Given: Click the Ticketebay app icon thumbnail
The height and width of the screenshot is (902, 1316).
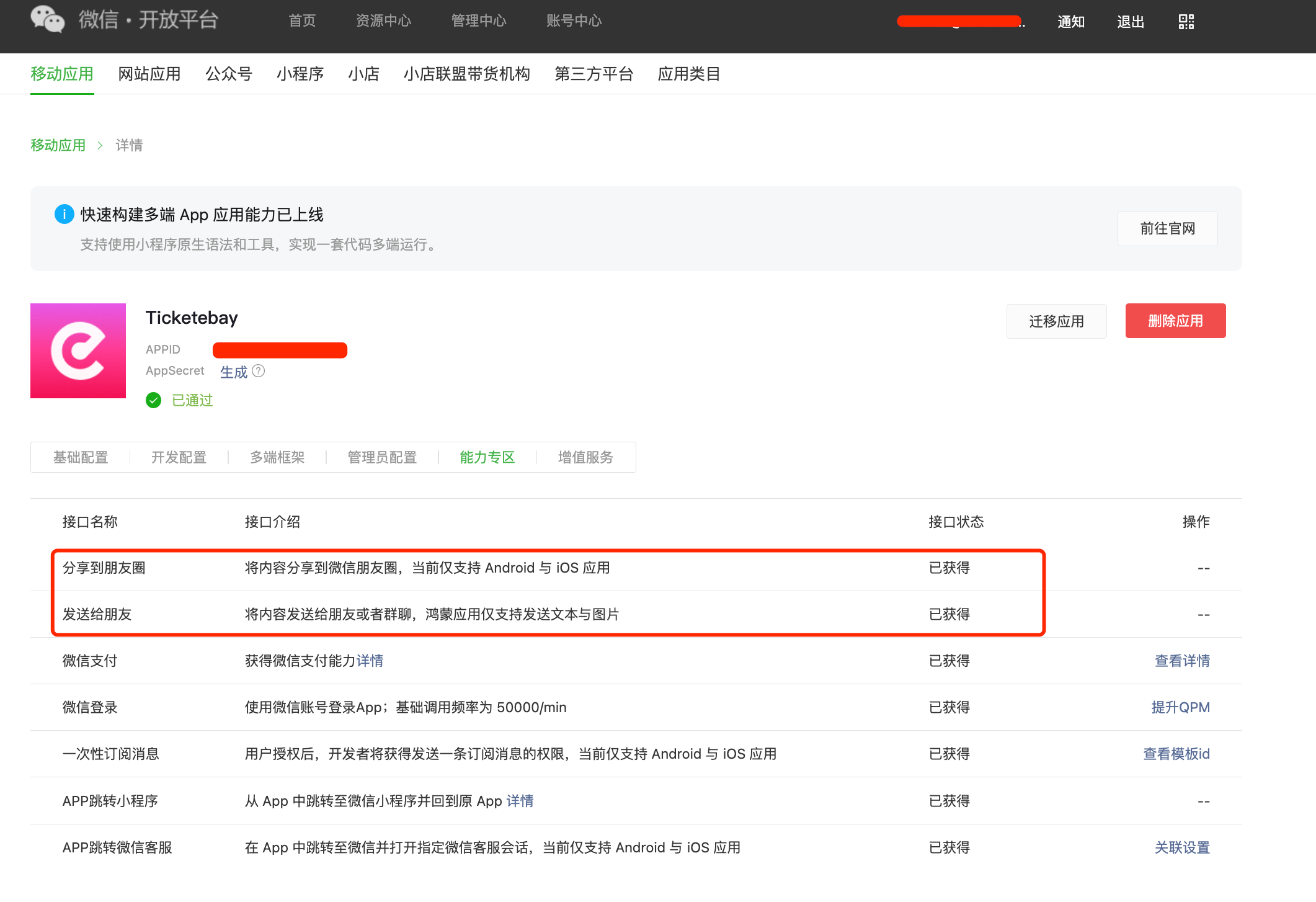Looking at the screenshot, I should coord(78,351).
